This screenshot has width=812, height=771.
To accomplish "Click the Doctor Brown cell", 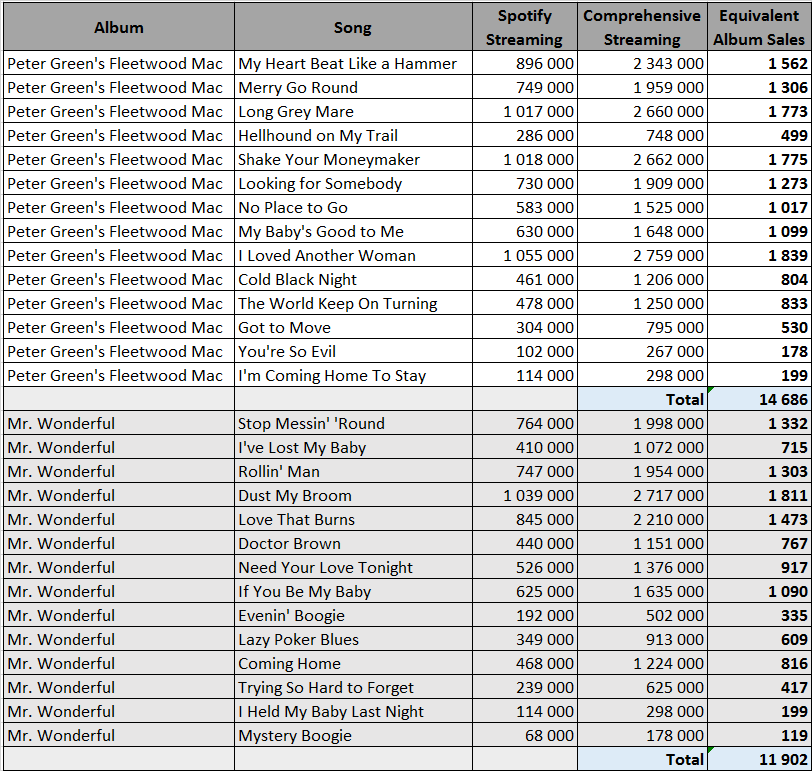I will click(x=353, y=543).
